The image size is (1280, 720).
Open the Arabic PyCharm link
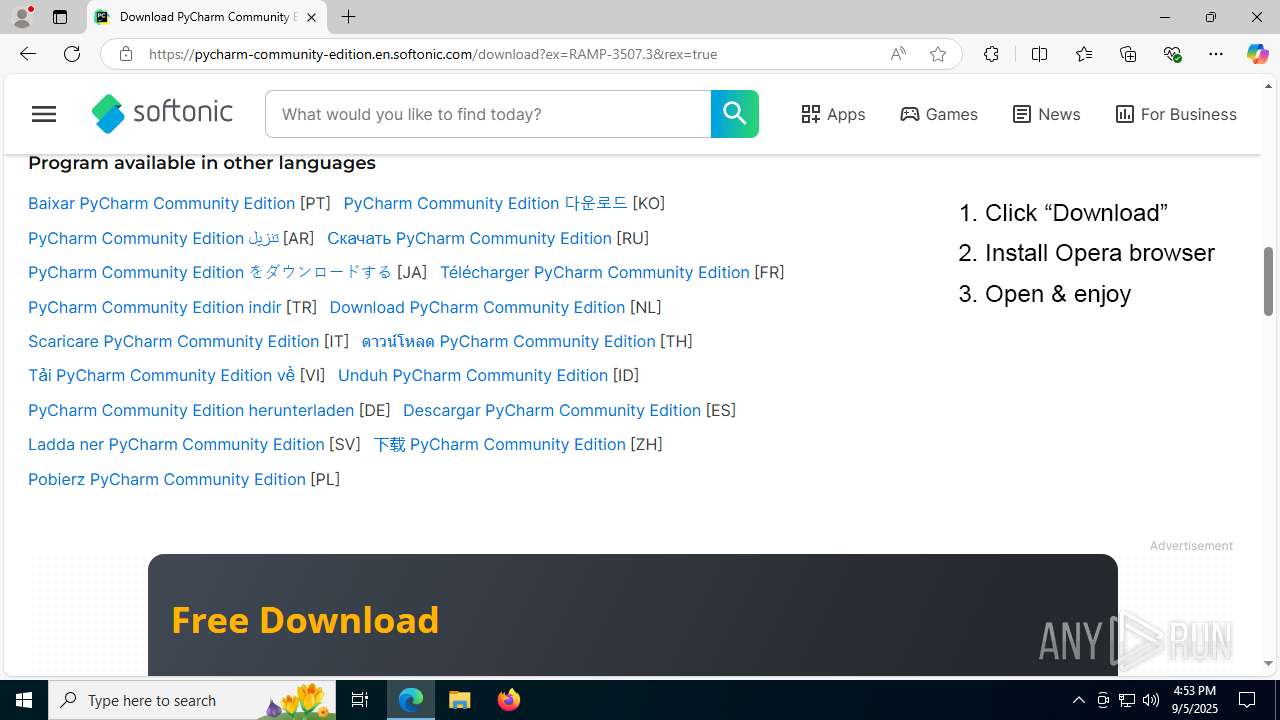point(153,238)
